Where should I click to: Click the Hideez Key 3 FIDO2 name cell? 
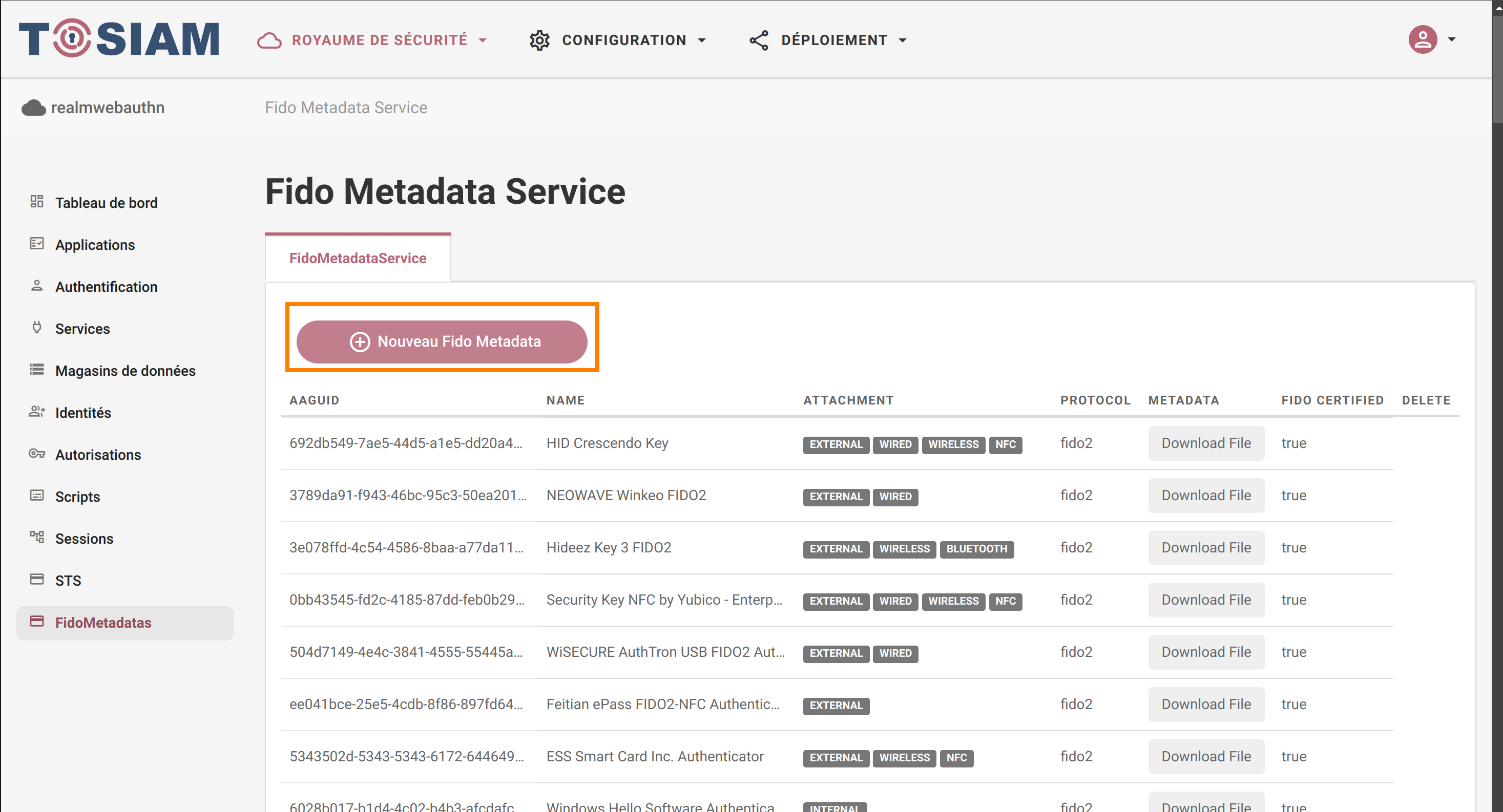609,548
